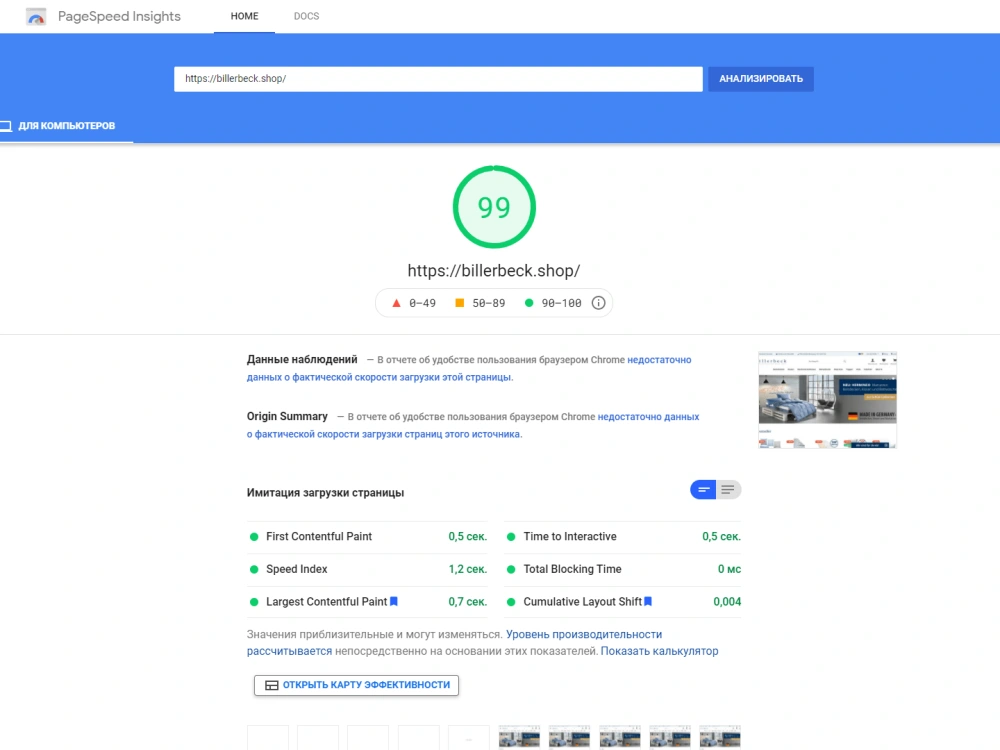
Task: Switch metrics to expanded description view
Action: [728, 490]
